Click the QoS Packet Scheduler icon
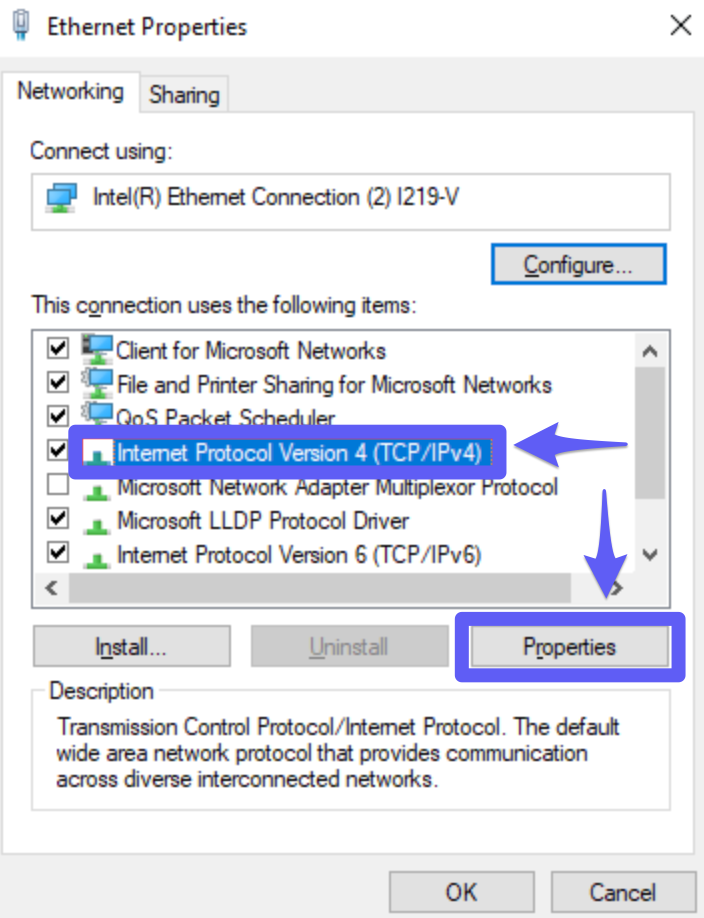The height and width of the screenshot is (918, 704). click(x=97, y=413)
